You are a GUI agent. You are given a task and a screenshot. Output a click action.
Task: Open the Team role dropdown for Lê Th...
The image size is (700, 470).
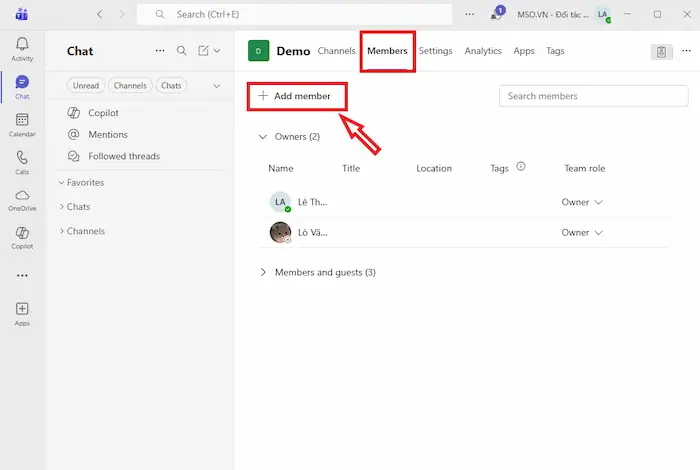click(x=582, y=202)
